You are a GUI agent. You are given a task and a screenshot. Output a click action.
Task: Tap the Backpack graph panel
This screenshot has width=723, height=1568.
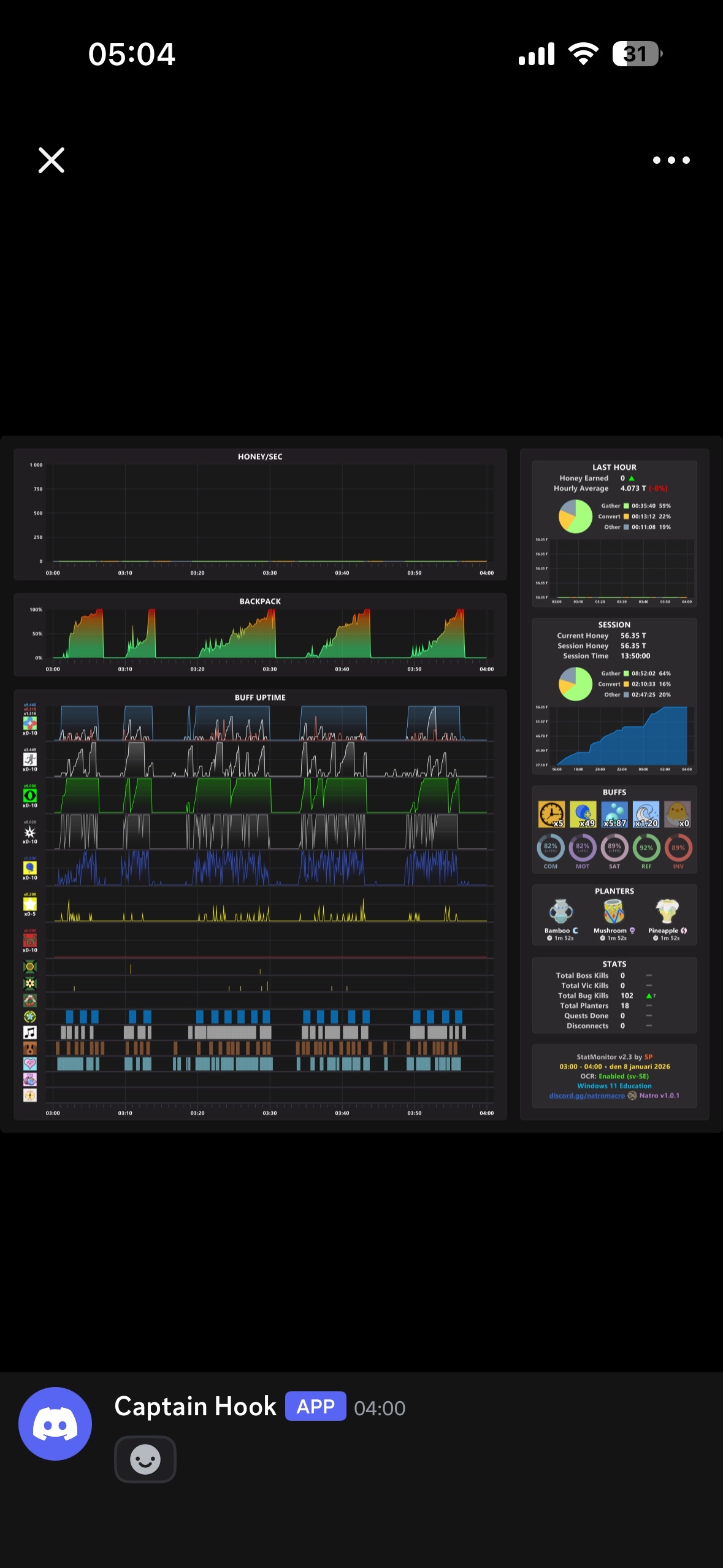pos(260,635)
